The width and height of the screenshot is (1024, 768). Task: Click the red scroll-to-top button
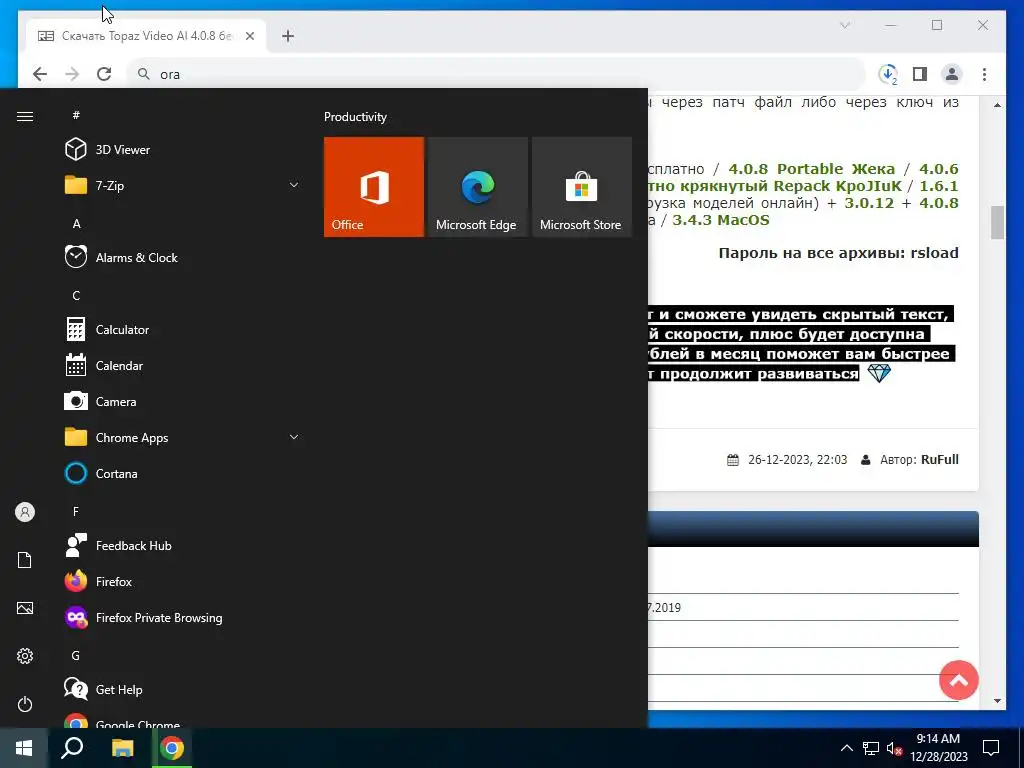pyautogui.click(x=959, y=680)
